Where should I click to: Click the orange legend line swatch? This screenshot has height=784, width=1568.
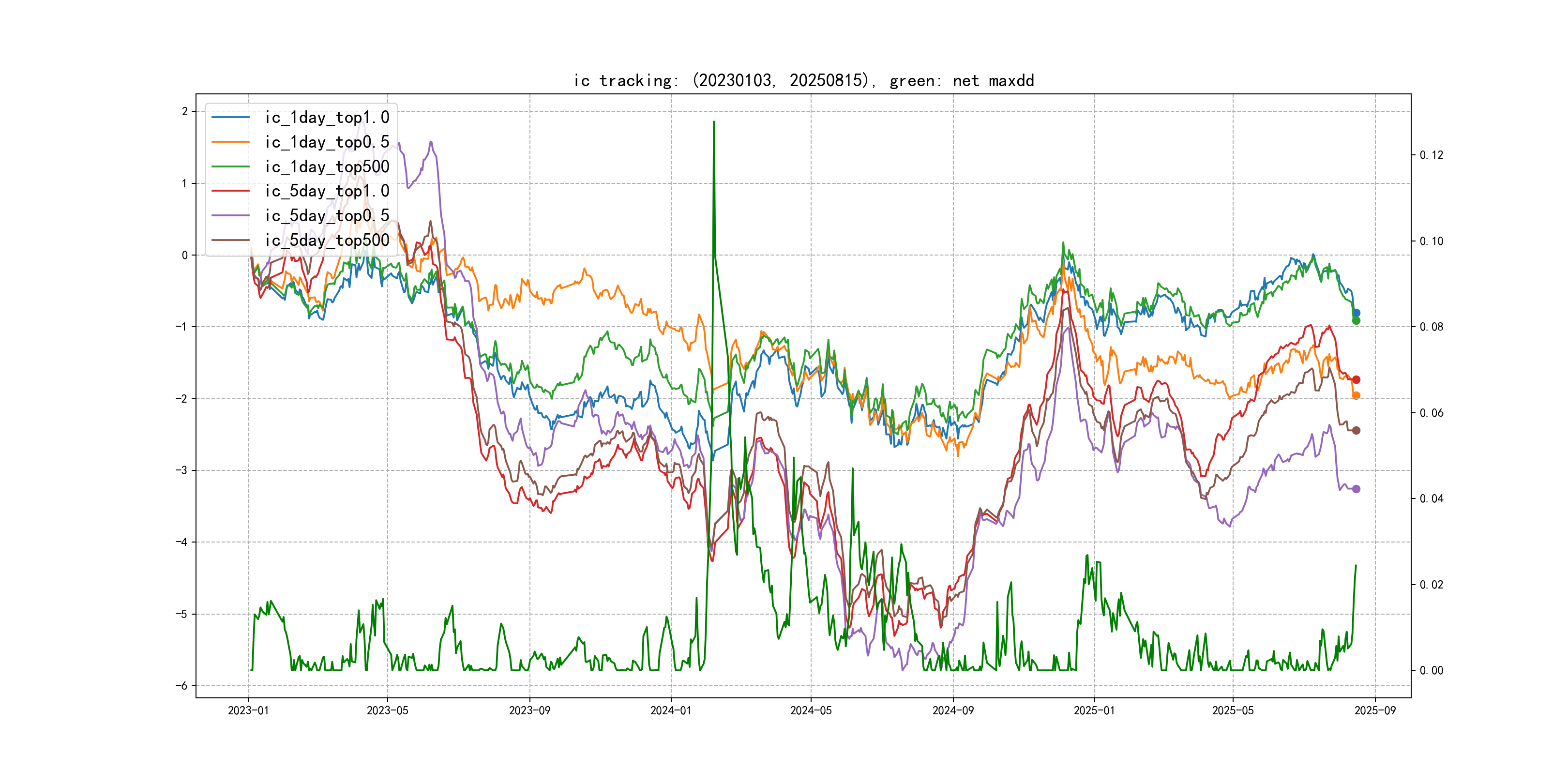point(230,142)
